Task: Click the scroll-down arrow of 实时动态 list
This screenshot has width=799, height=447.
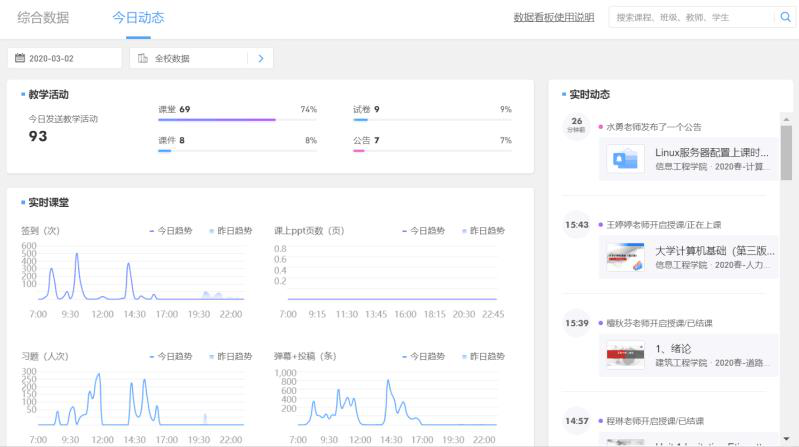Action: 786,439
